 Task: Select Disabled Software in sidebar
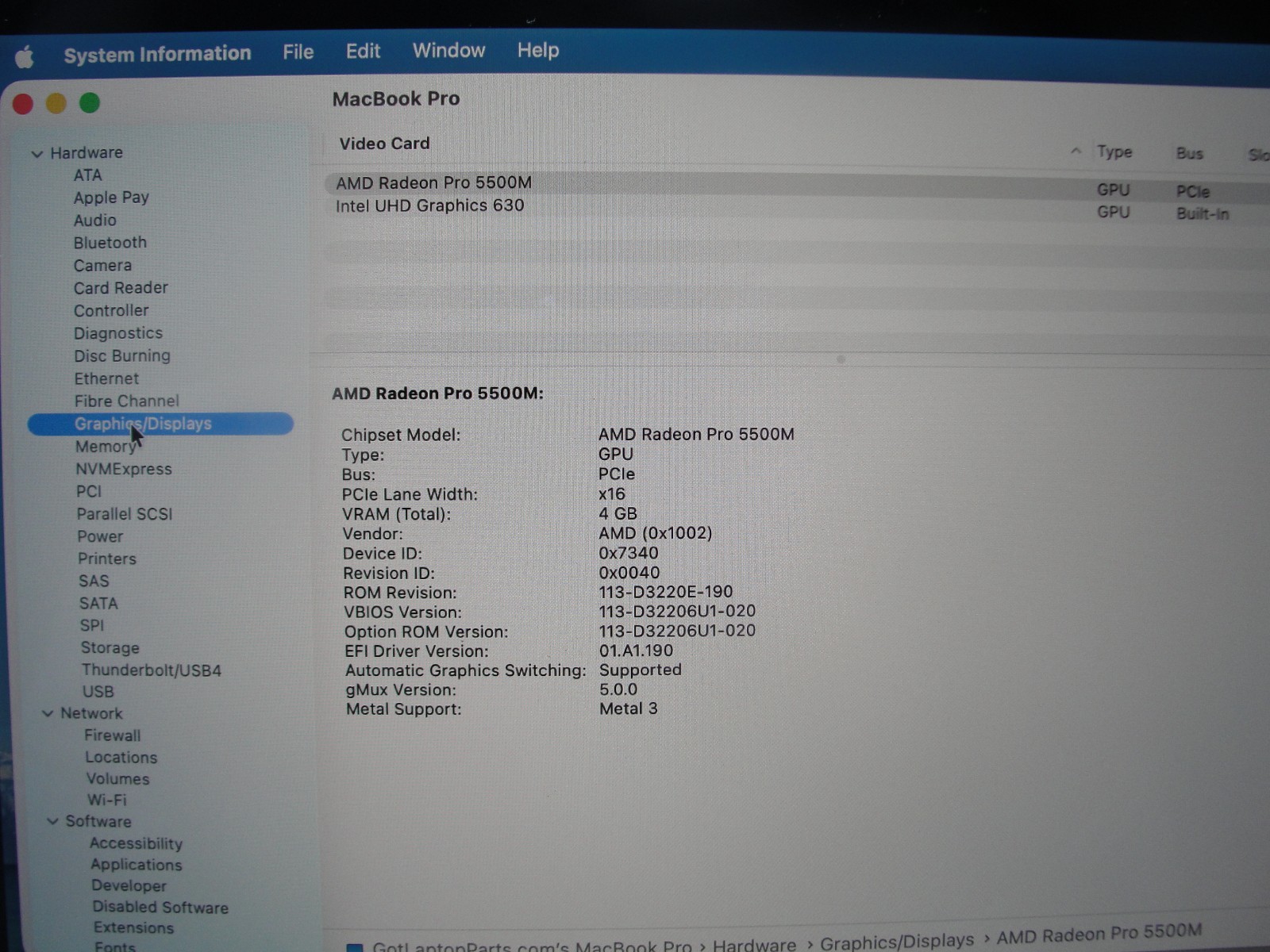(x=160, y=908)
